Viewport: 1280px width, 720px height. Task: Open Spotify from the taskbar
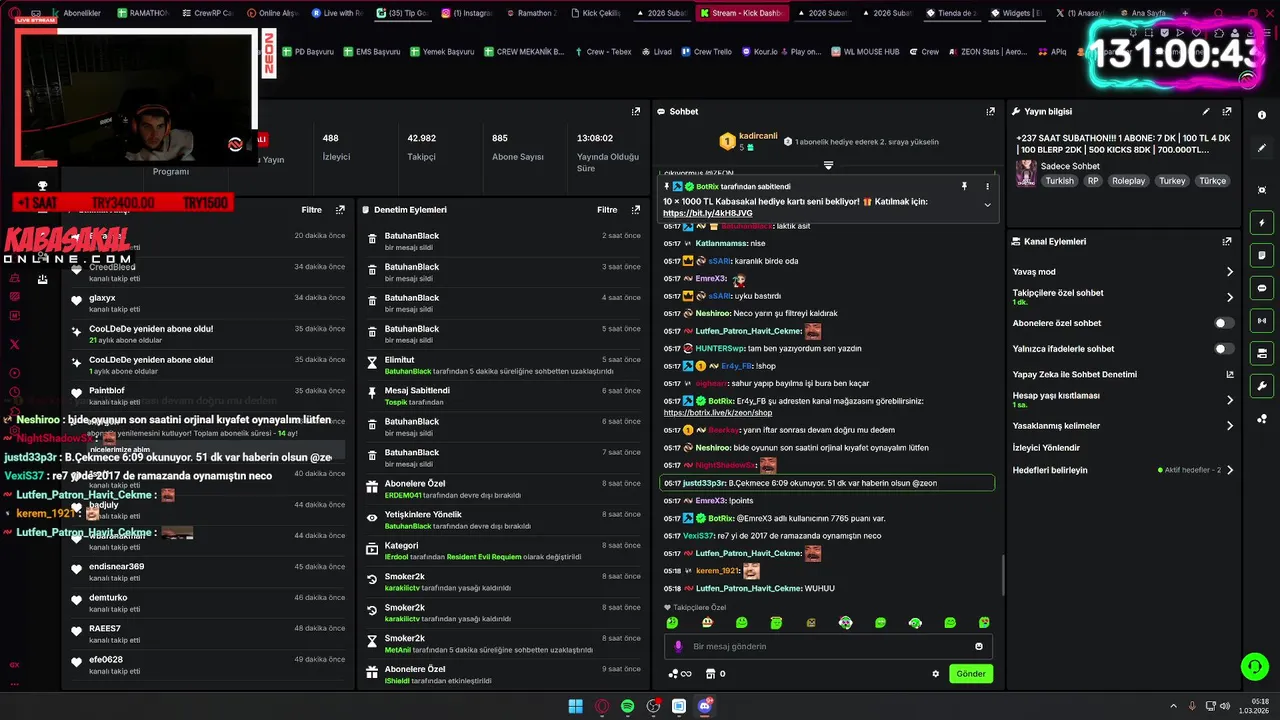(627, 706)
